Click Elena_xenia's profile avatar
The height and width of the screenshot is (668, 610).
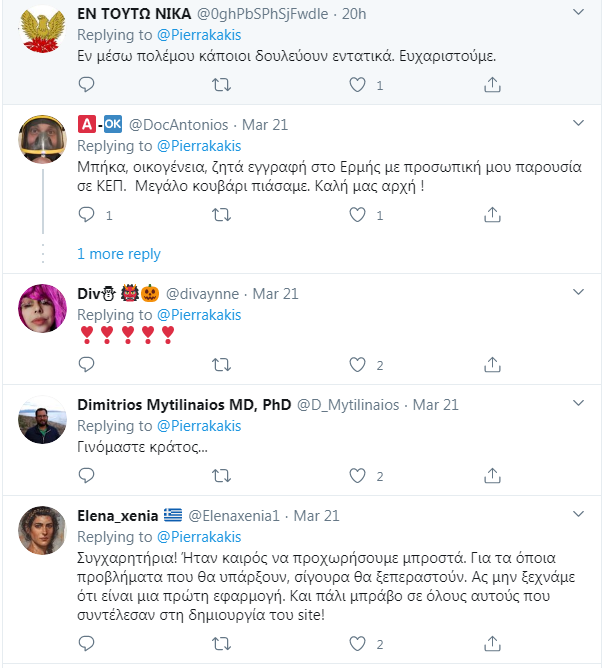click(43, 531)
